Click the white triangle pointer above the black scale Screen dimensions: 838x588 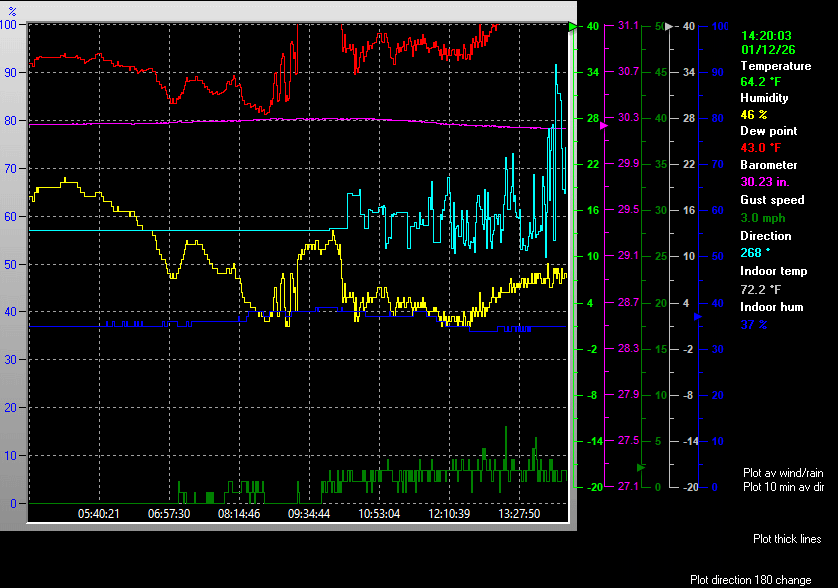coord(669,27)
